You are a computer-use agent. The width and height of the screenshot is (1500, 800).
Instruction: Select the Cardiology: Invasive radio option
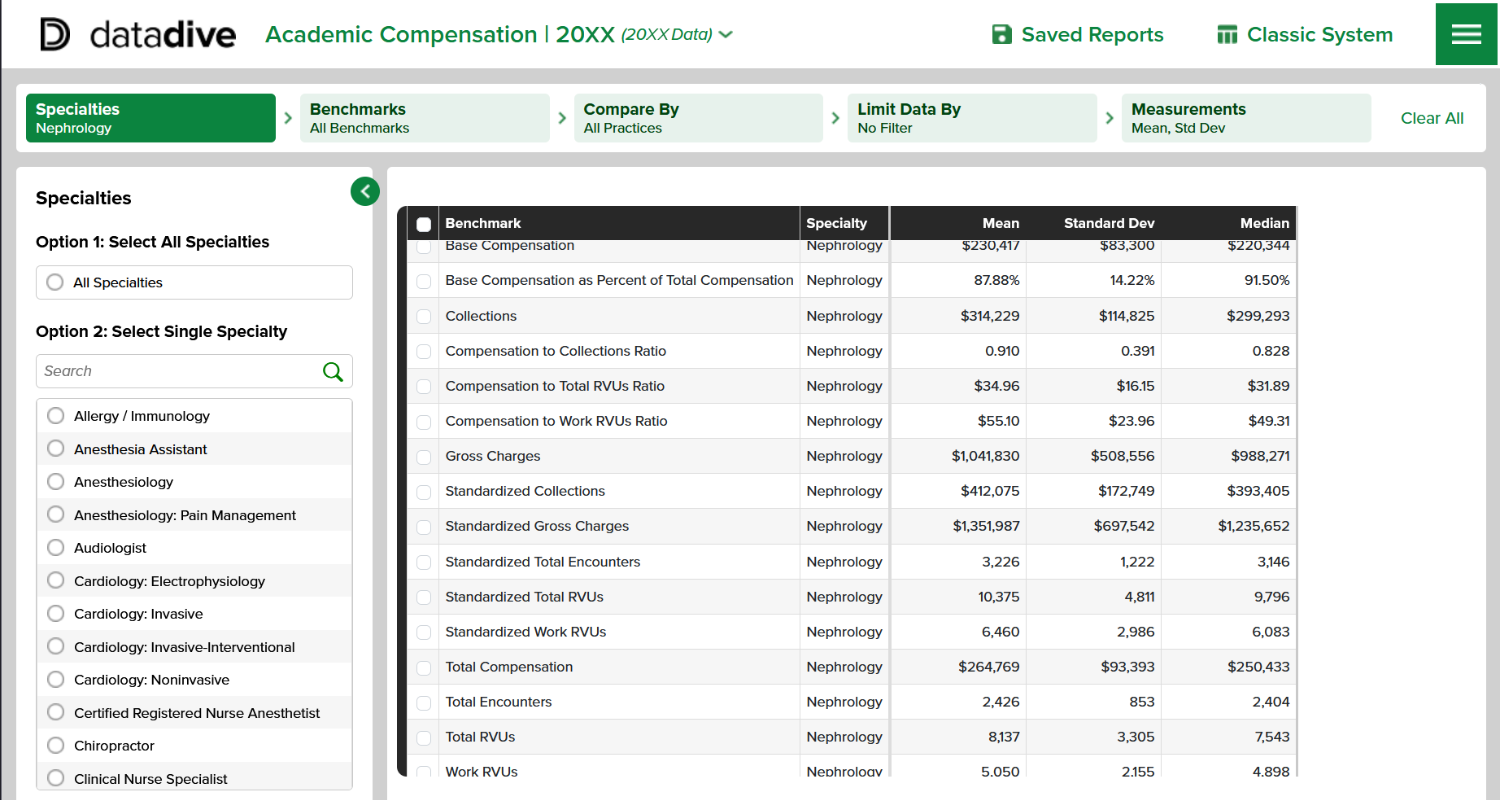point(56,614)
